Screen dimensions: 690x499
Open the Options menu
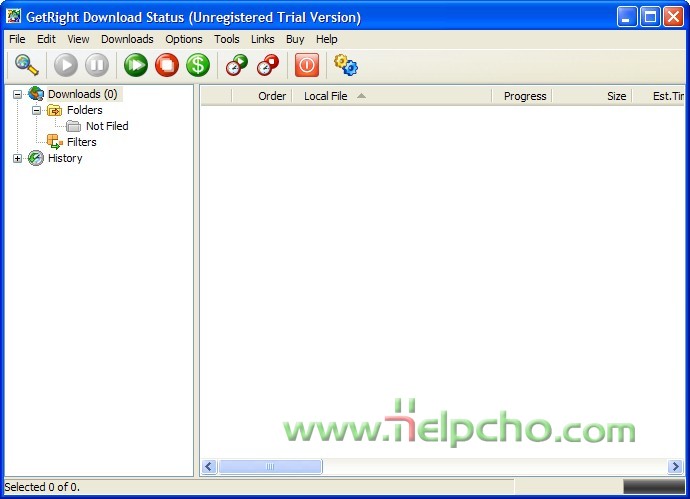[184, 39]
